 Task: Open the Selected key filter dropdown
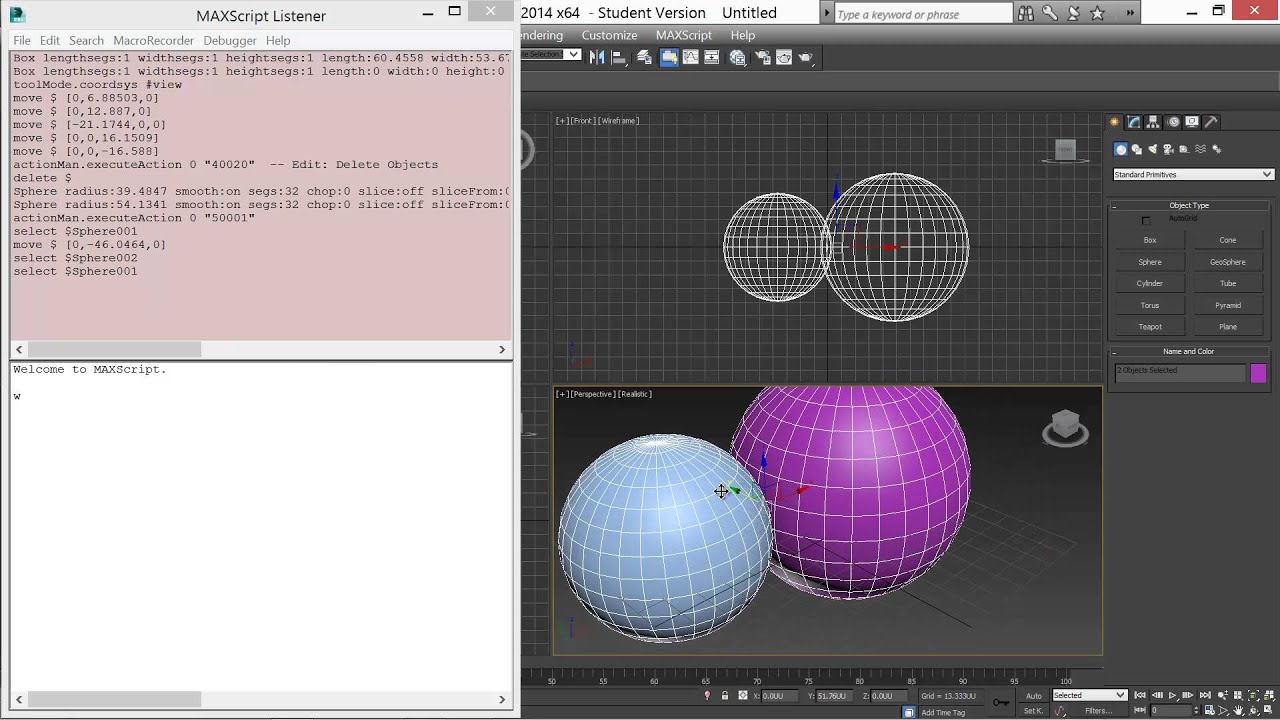pyautogui.click(x=1089, y=696)
